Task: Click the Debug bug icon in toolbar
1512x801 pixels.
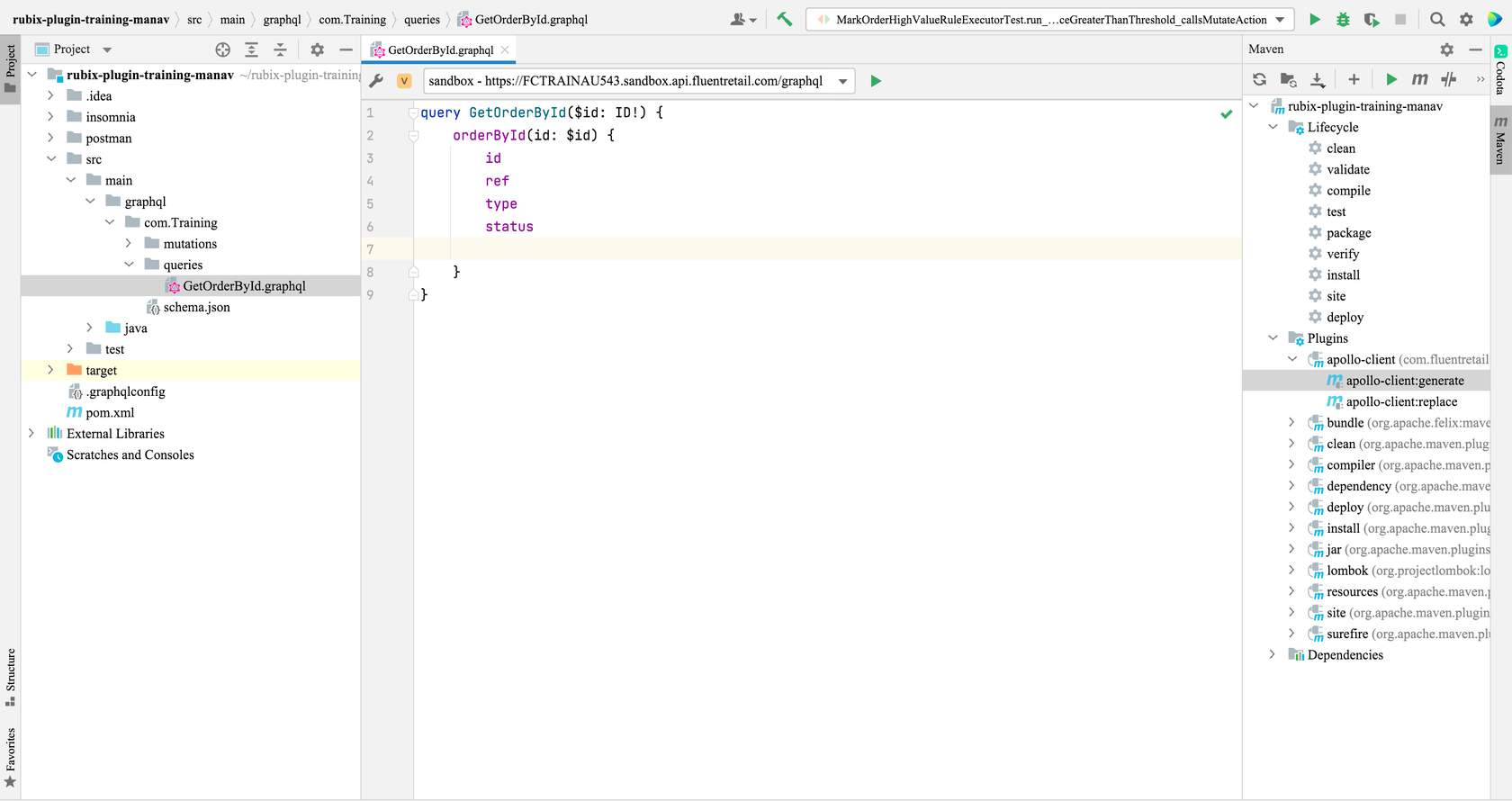Action: tap(1343, 19)
